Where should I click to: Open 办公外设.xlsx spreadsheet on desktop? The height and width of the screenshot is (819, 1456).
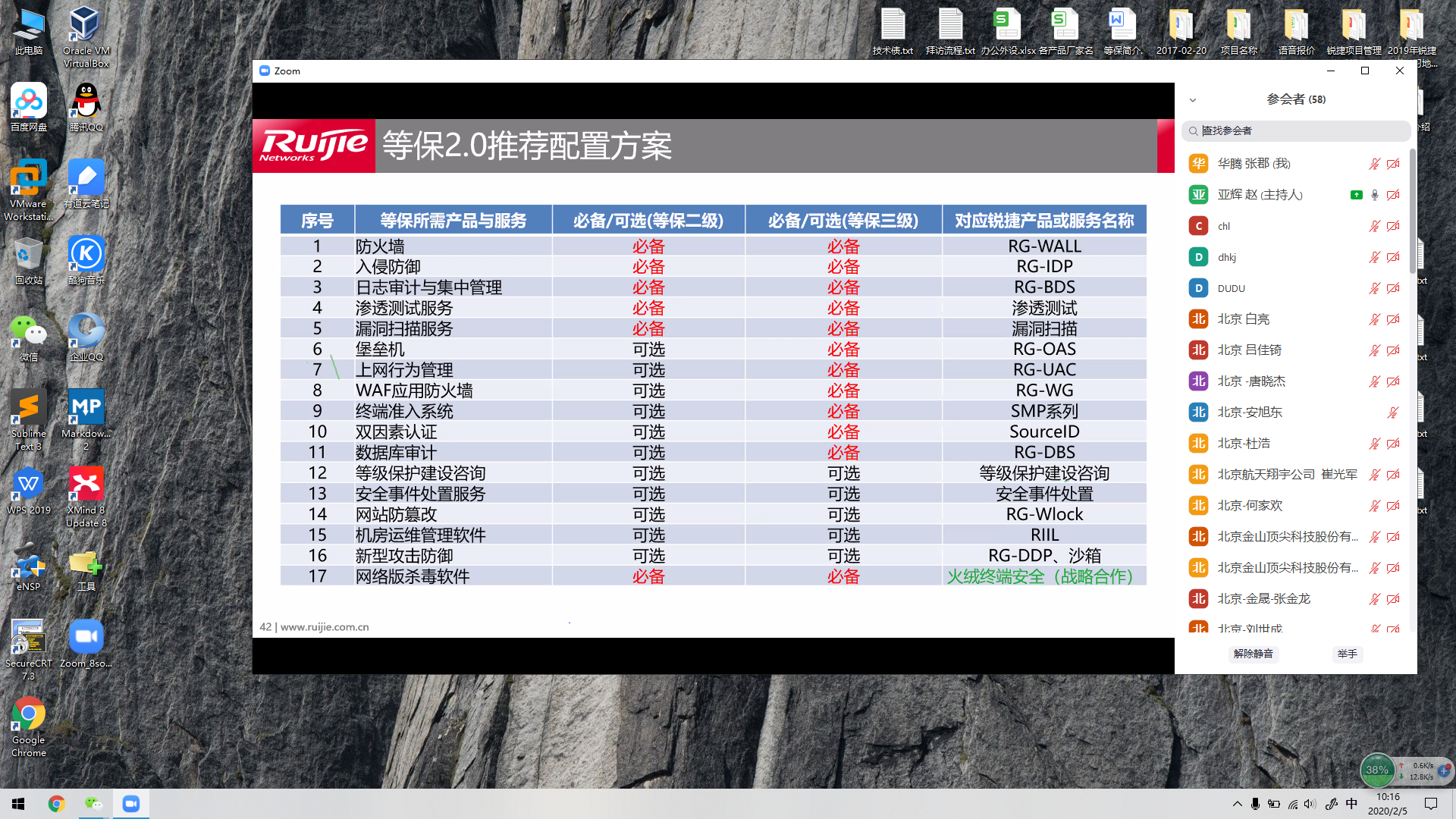(1008, 32)
